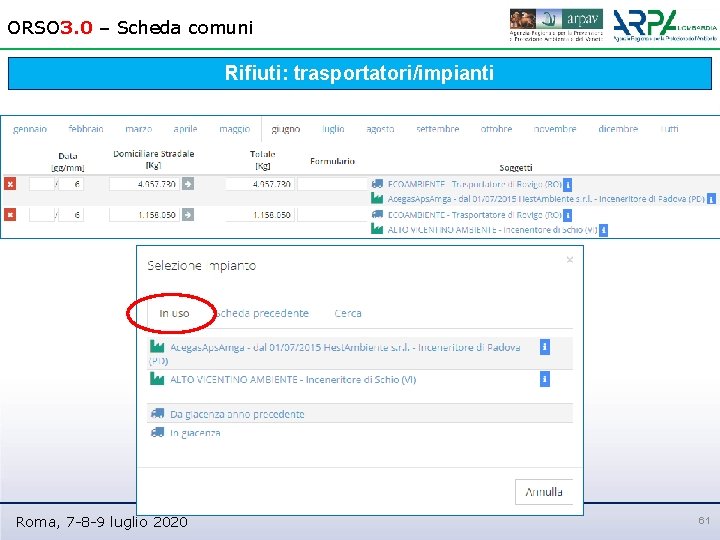Click truck icon of first ECOAMBIENTE row
The image size is (720, 540).
(x=377, y=184)
